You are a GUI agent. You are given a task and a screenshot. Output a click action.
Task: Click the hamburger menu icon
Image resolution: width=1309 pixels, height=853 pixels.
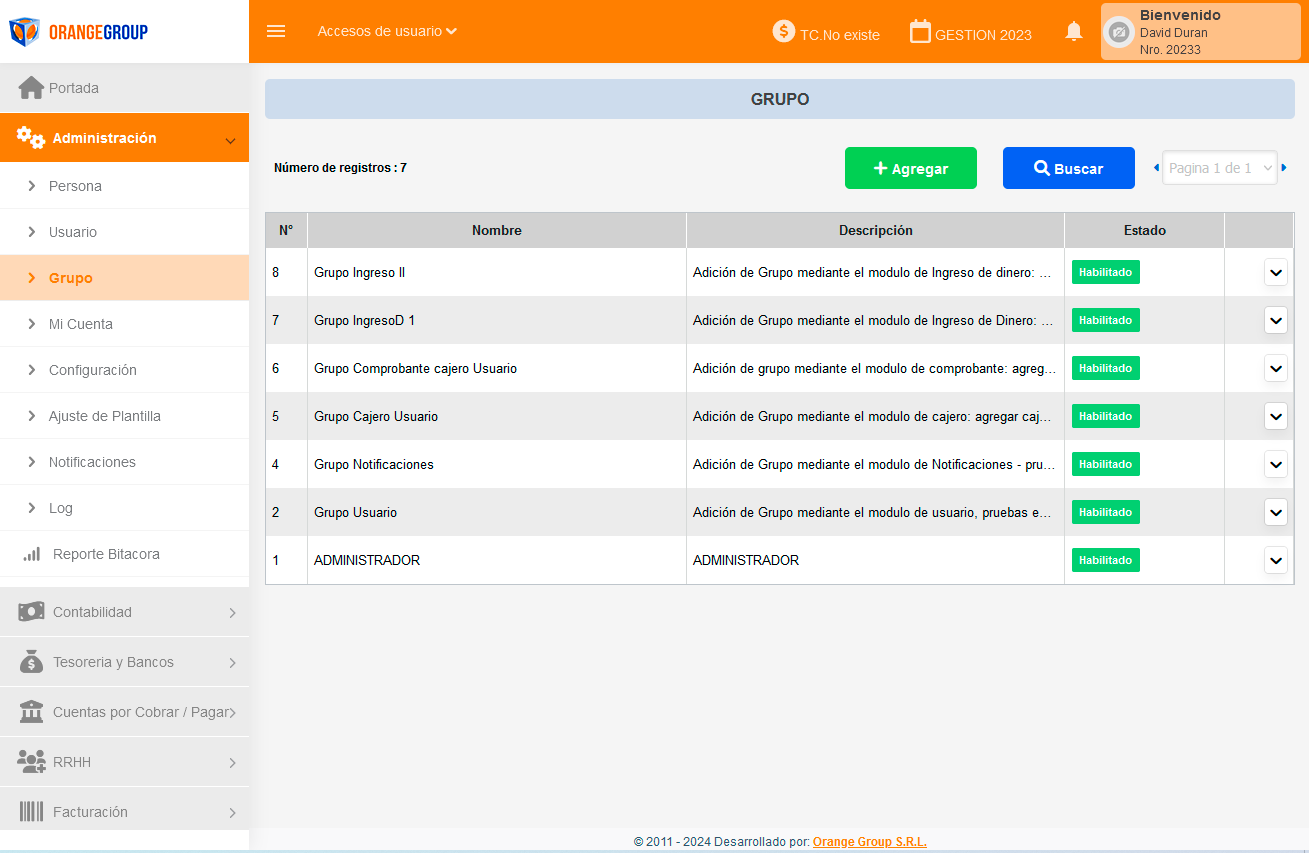(x=276, y=31)
